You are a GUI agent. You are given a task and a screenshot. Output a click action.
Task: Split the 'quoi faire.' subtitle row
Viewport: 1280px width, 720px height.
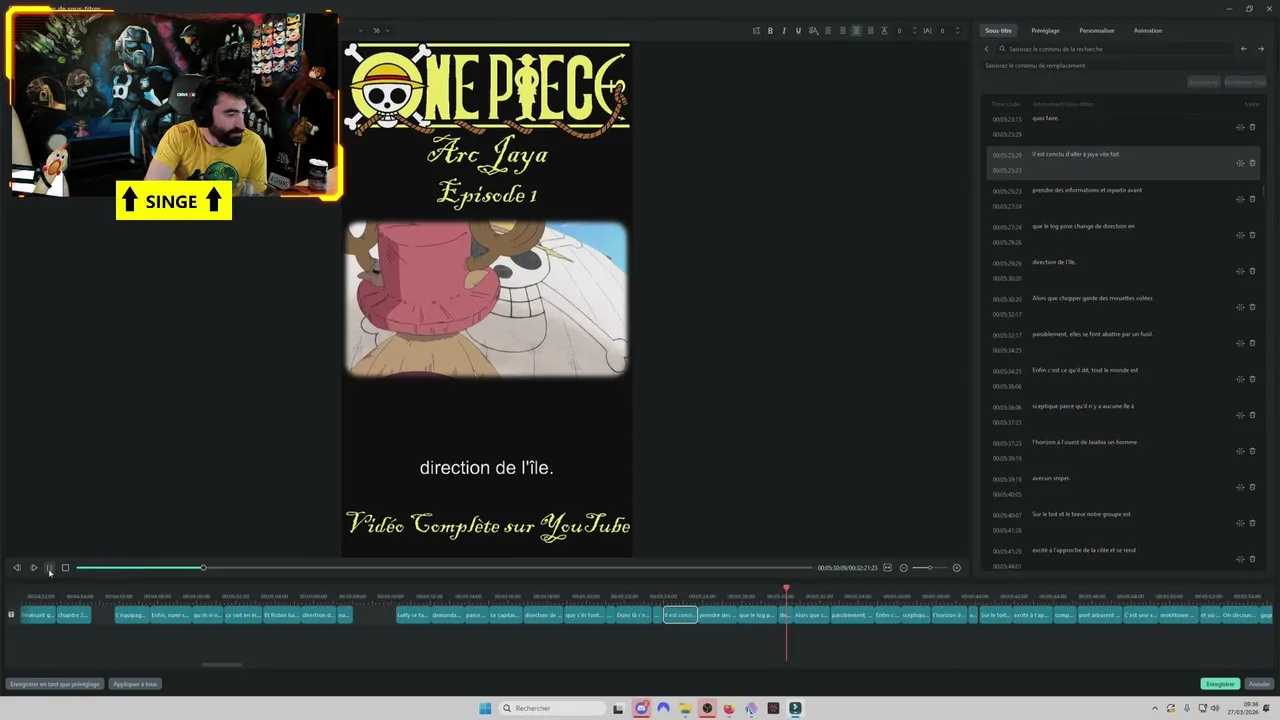(x=1240, y=127)
